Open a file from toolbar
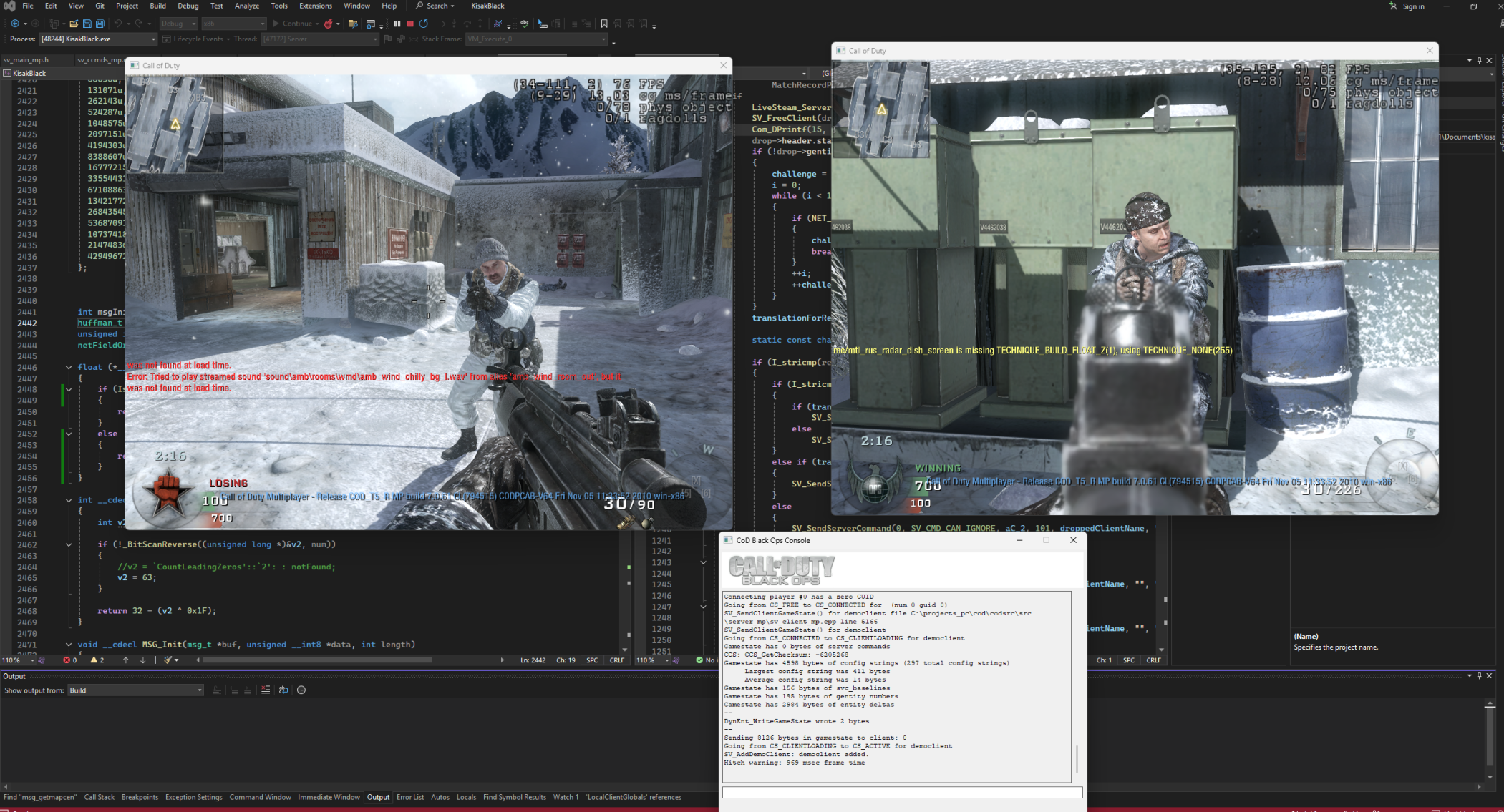Image resolution: width=1504 pixels, height=812 pixels. point(74,24)
